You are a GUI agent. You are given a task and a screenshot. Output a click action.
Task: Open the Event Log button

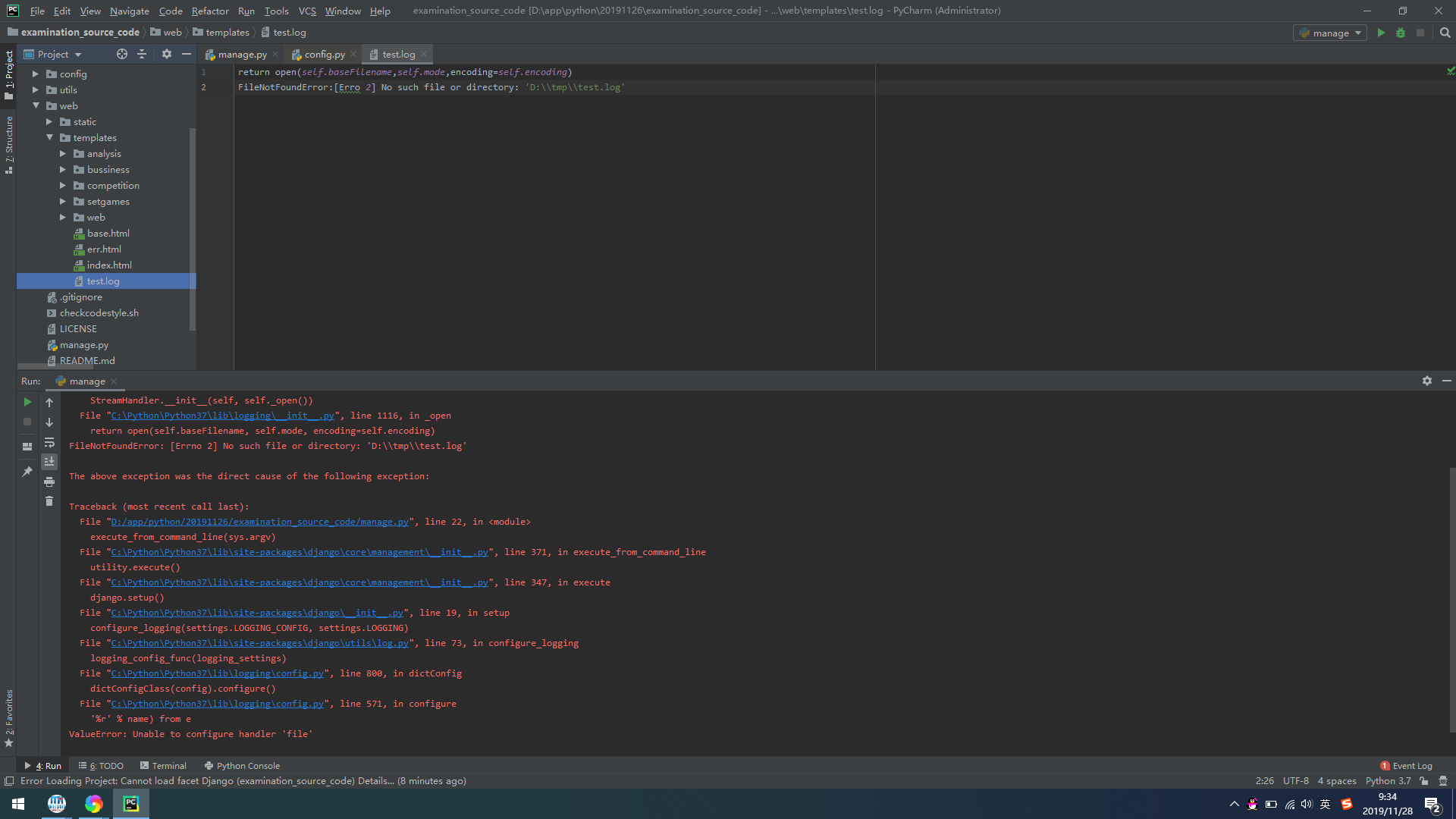[1406, 765]
